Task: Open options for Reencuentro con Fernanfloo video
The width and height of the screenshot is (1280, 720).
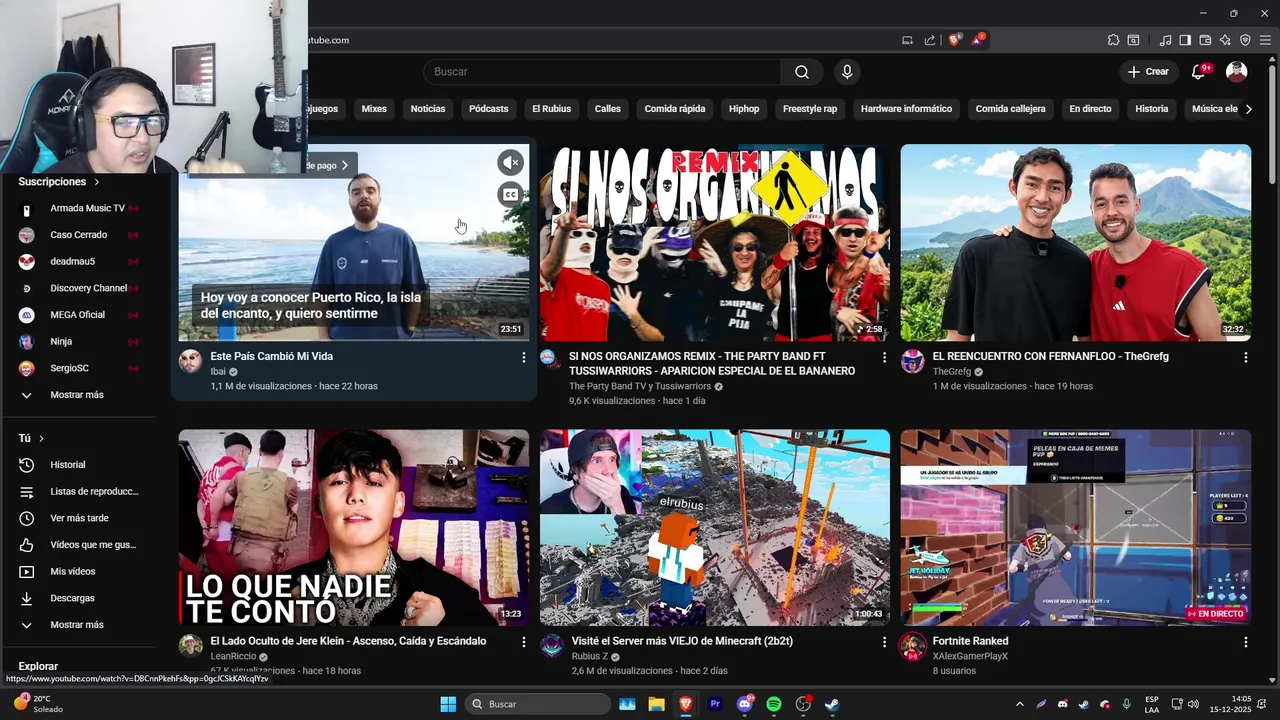Action: tap(1245, 357)
